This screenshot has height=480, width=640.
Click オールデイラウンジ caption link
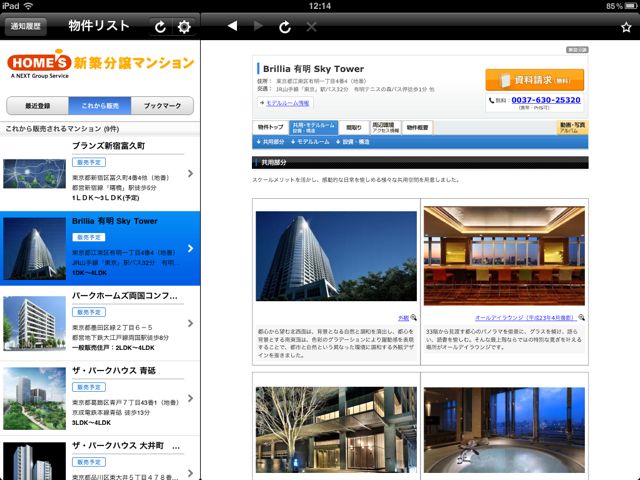[x=526, y=318]
